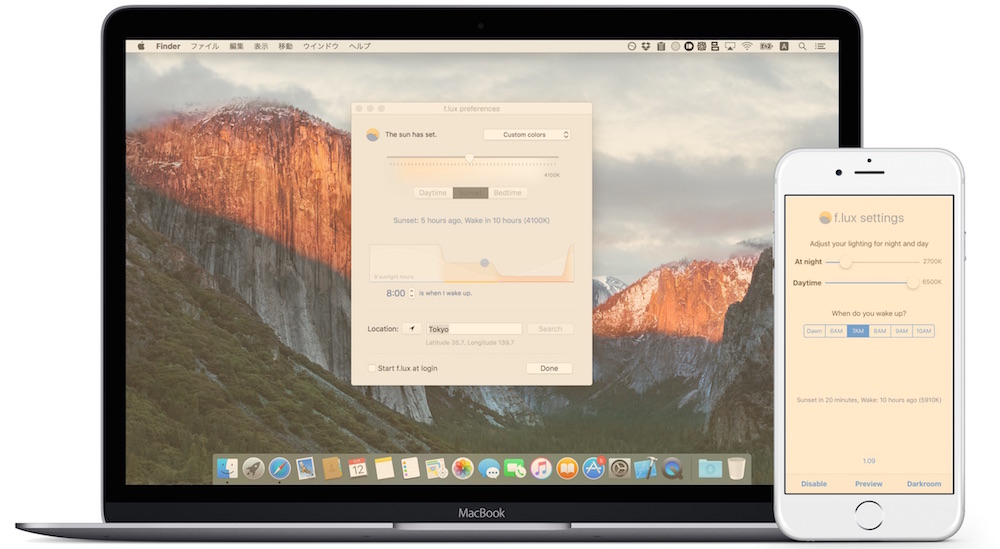Select 9AM wake time on iPhone
Screen dimensions: 1000x549
tap(901, 331)
